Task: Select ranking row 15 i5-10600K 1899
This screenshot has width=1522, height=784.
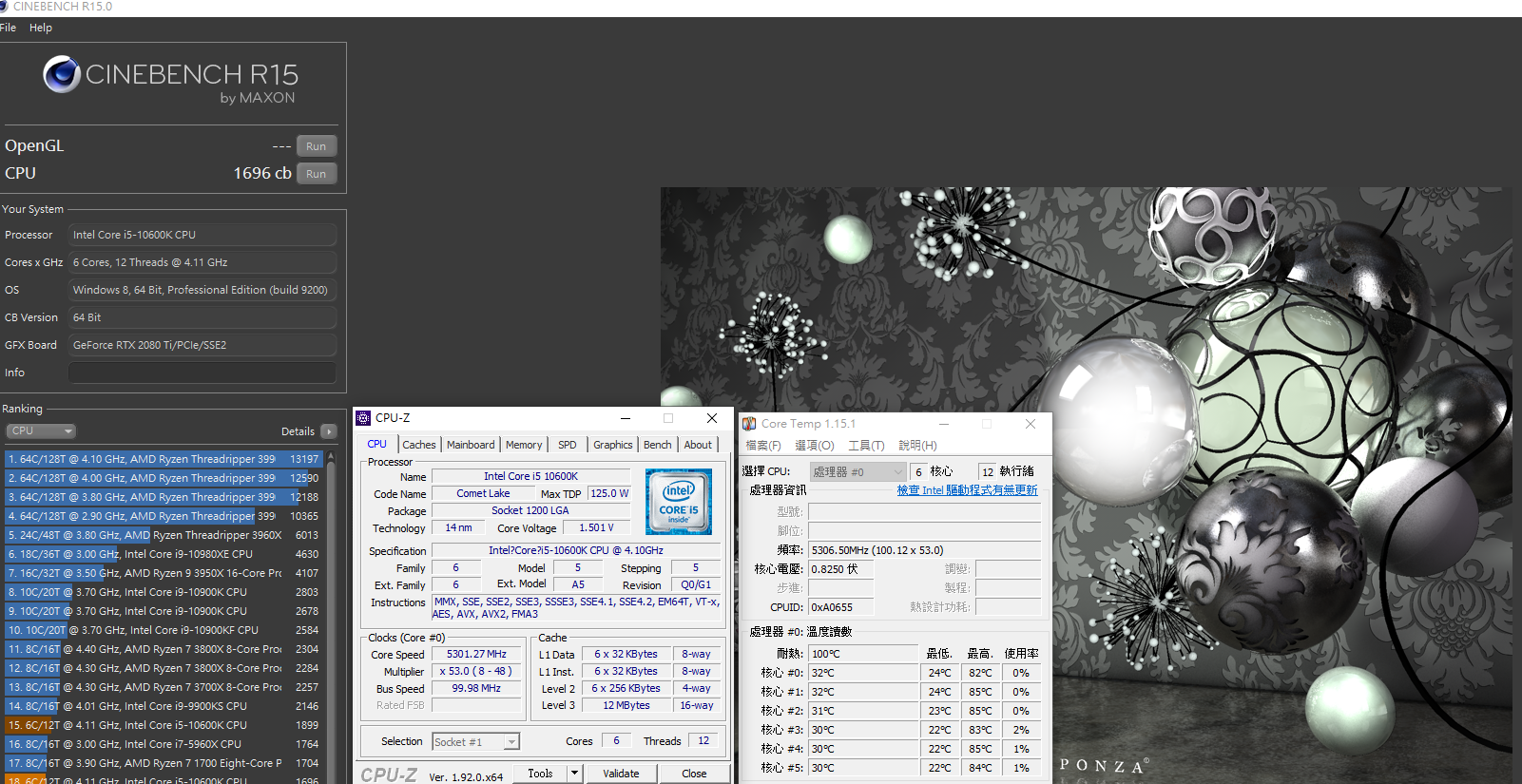Action: (x=164, y=725)
